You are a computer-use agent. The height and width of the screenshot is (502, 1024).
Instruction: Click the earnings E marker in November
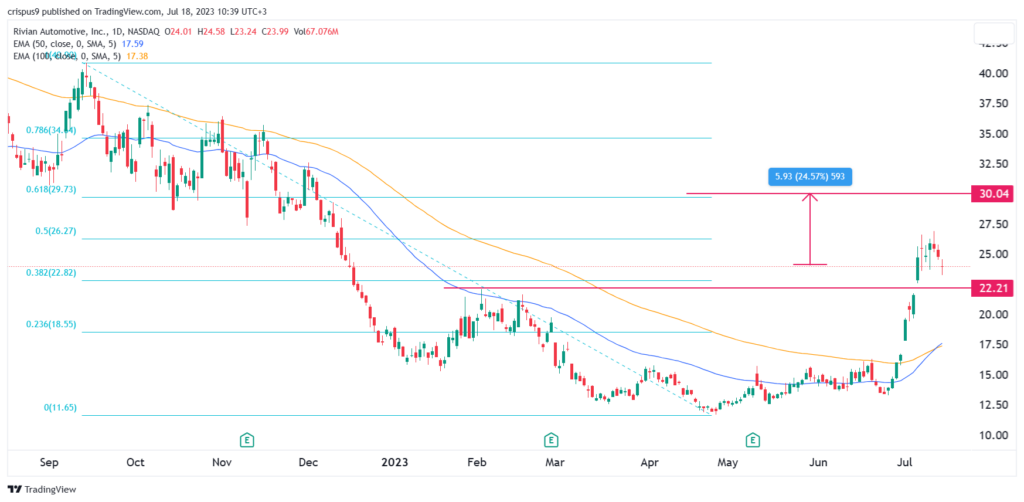tap(246, 439)
